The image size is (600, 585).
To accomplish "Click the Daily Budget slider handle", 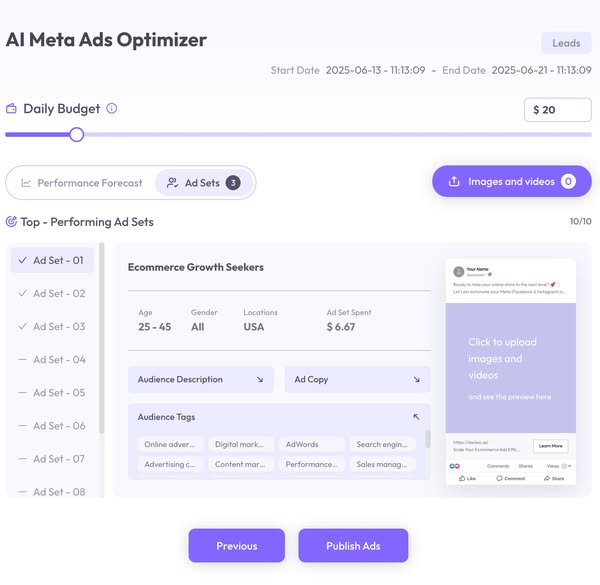I will (76, 135).
